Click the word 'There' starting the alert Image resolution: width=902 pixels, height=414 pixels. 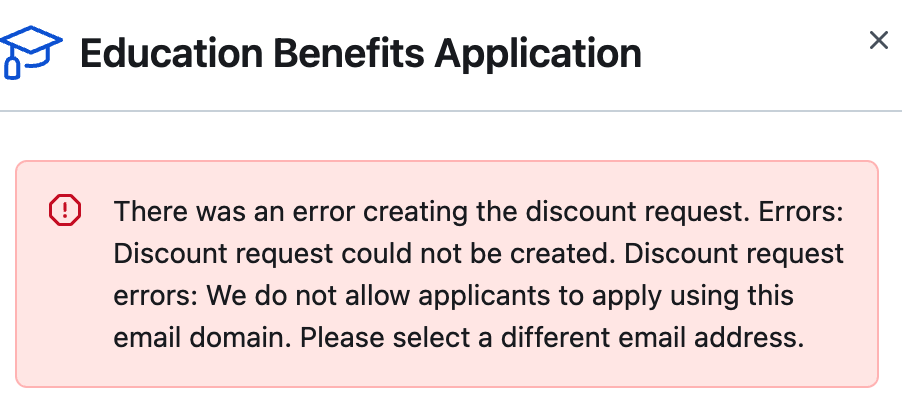[151, 212]
